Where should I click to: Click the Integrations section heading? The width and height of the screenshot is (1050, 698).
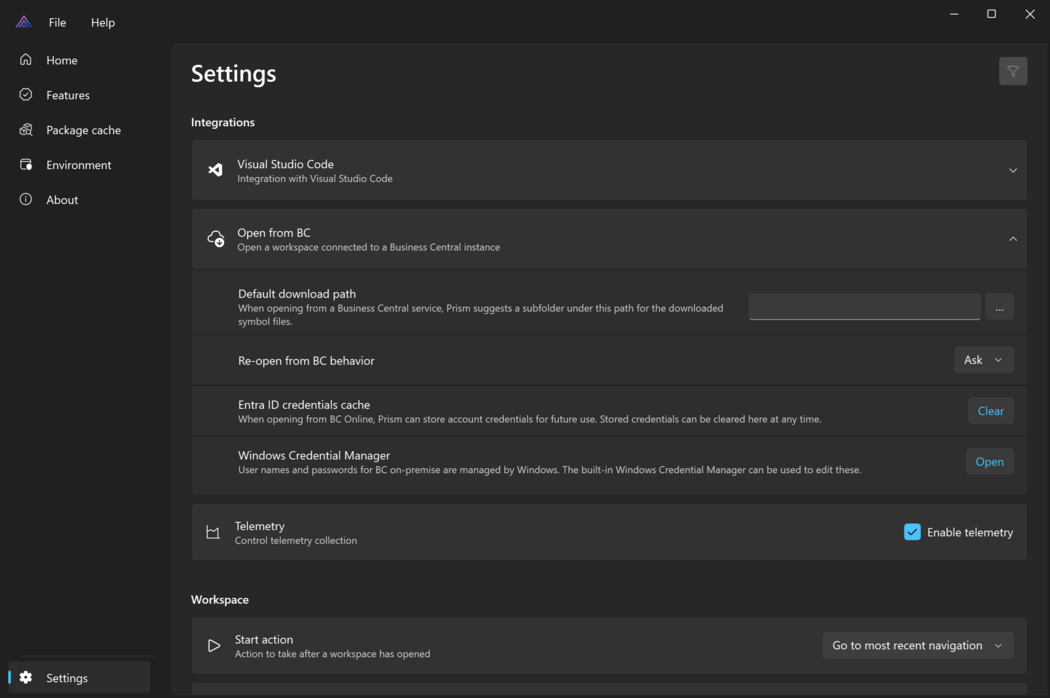222,122
